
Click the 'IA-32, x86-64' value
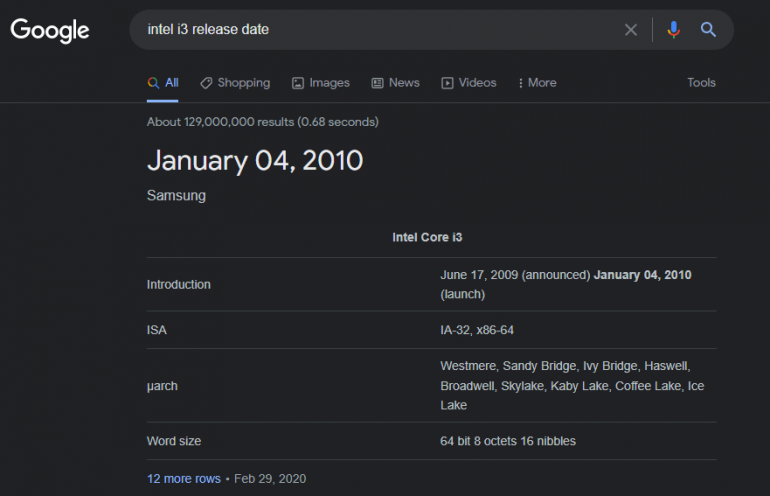477,330
